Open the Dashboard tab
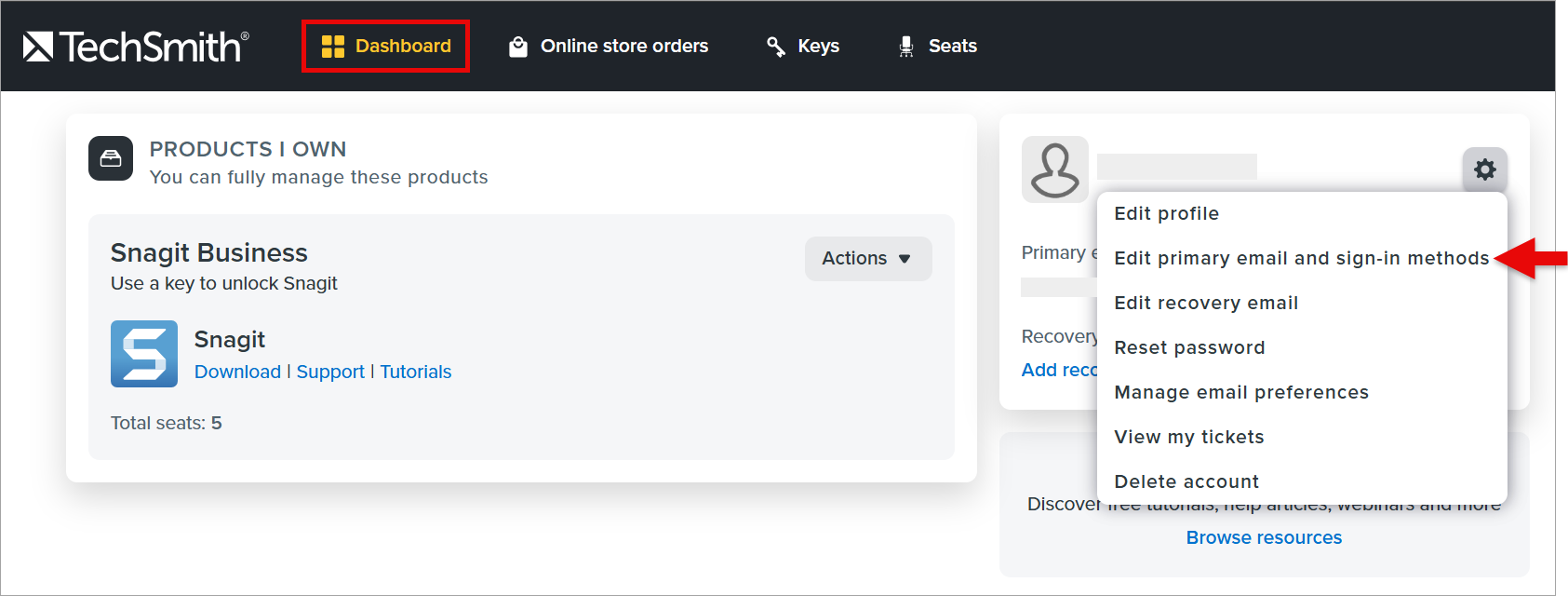This screenshot has width=1568, height=596. coord(386,46)
